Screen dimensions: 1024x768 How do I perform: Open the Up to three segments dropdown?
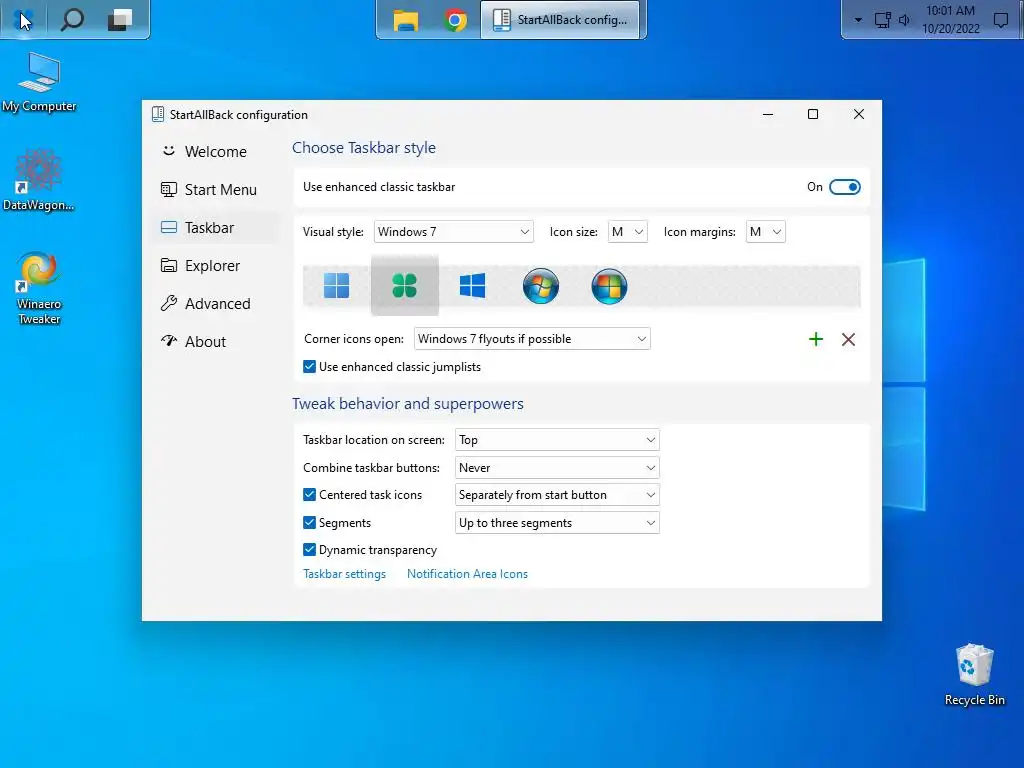point(557,522)
